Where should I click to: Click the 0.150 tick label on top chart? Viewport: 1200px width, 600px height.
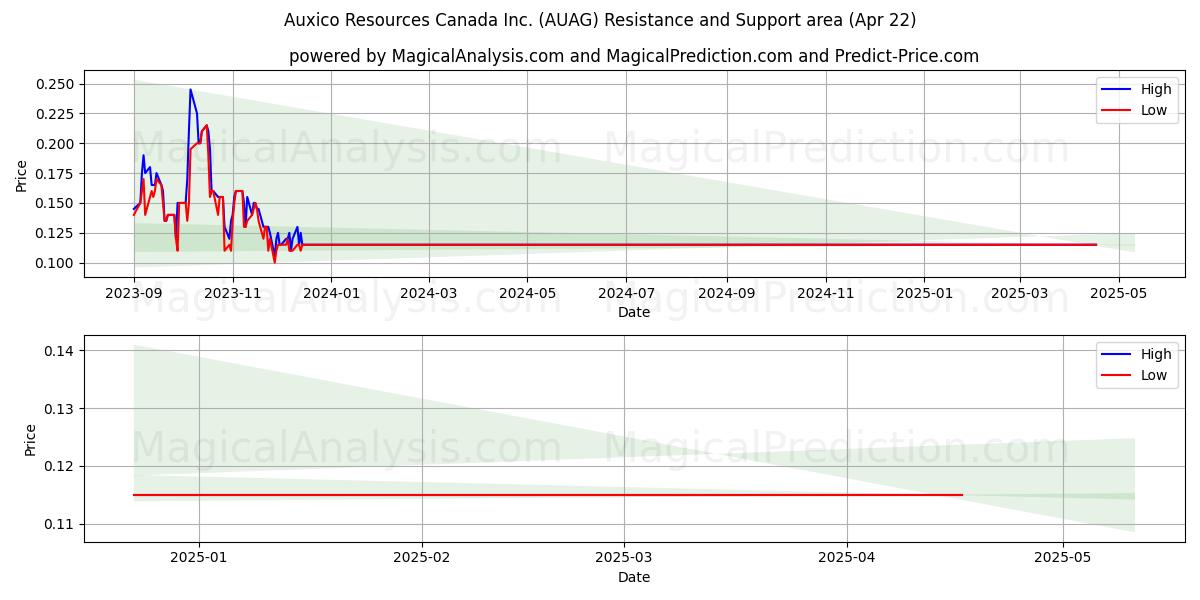point(55,203)
